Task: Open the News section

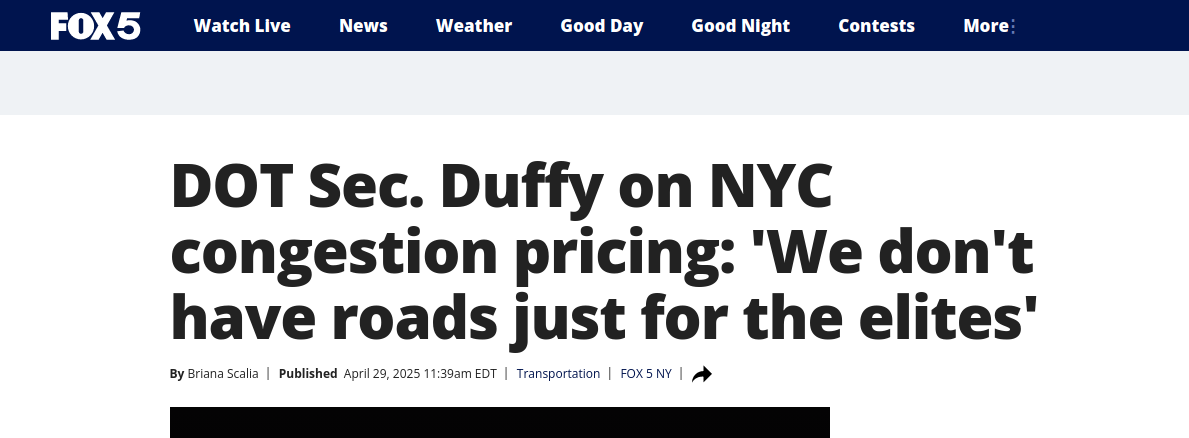Action: coord(363,26)
